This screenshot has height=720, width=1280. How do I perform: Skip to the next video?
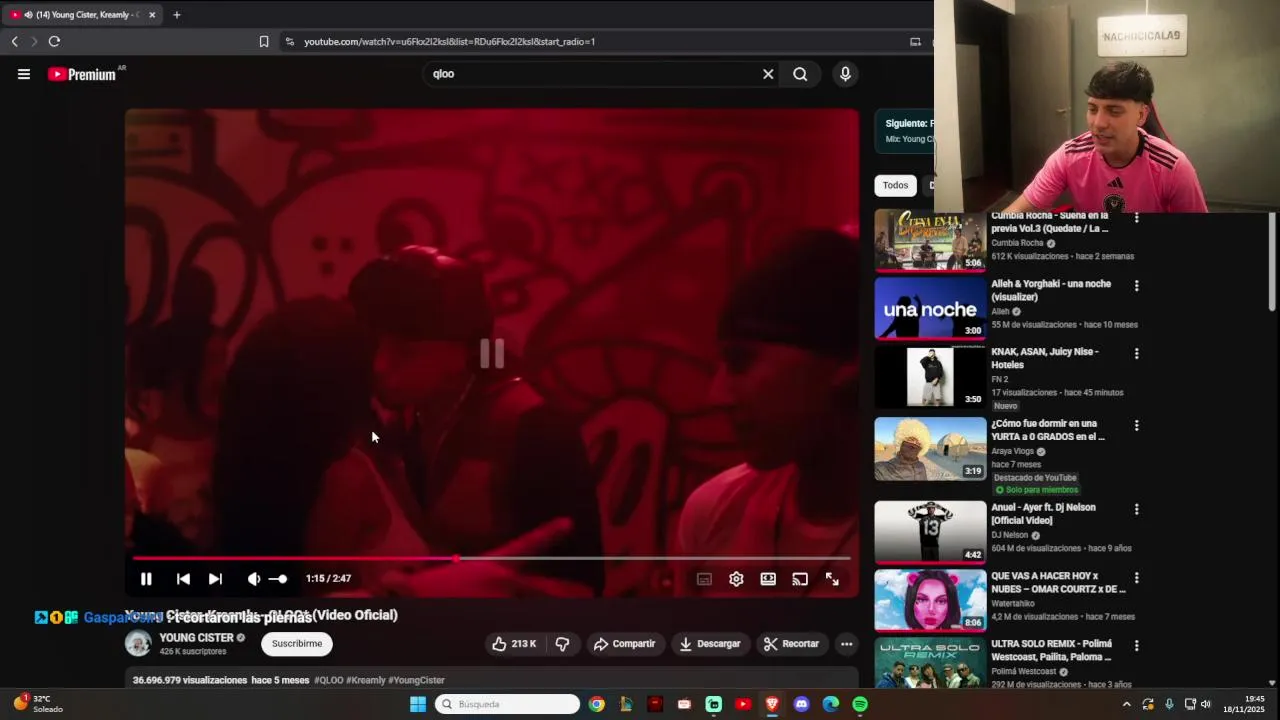click(x=215, y=579)
